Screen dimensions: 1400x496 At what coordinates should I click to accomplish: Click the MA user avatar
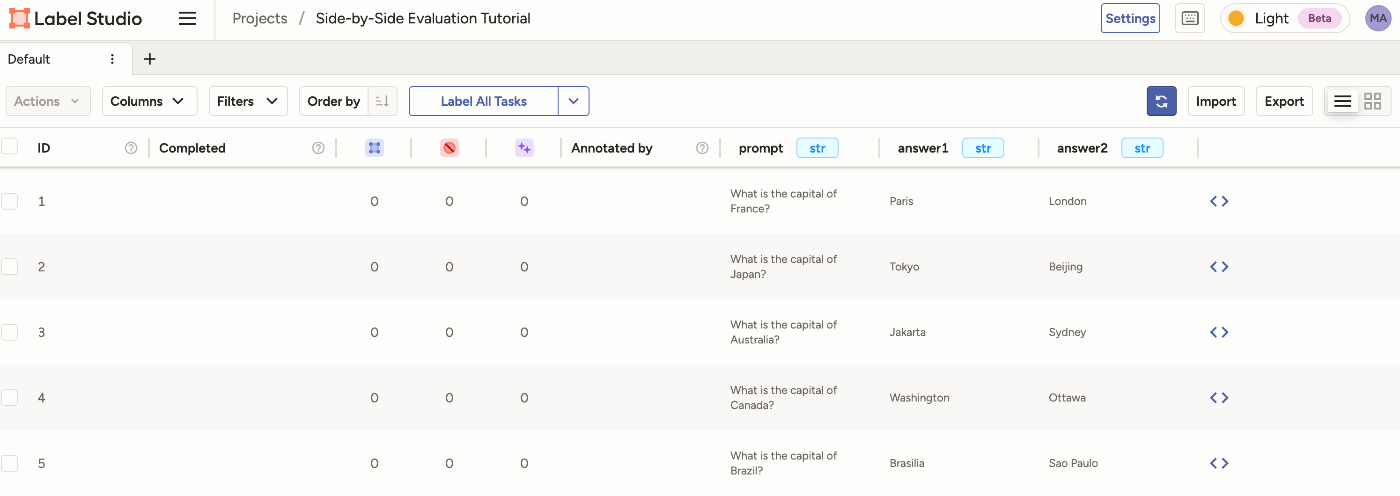coord(1378,19)
